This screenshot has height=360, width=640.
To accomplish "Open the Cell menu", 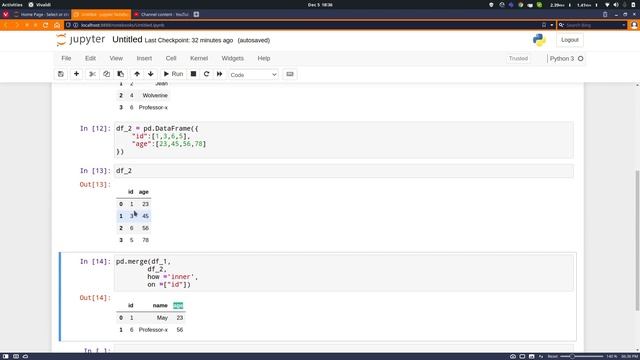I will pyautogui.click(x=171, y=58).
